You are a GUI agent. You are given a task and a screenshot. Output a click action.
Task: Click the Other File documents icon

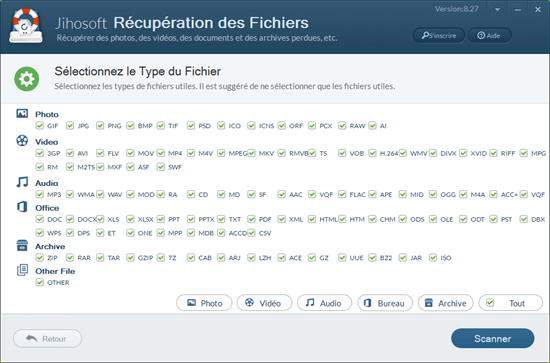click(22, 270)
